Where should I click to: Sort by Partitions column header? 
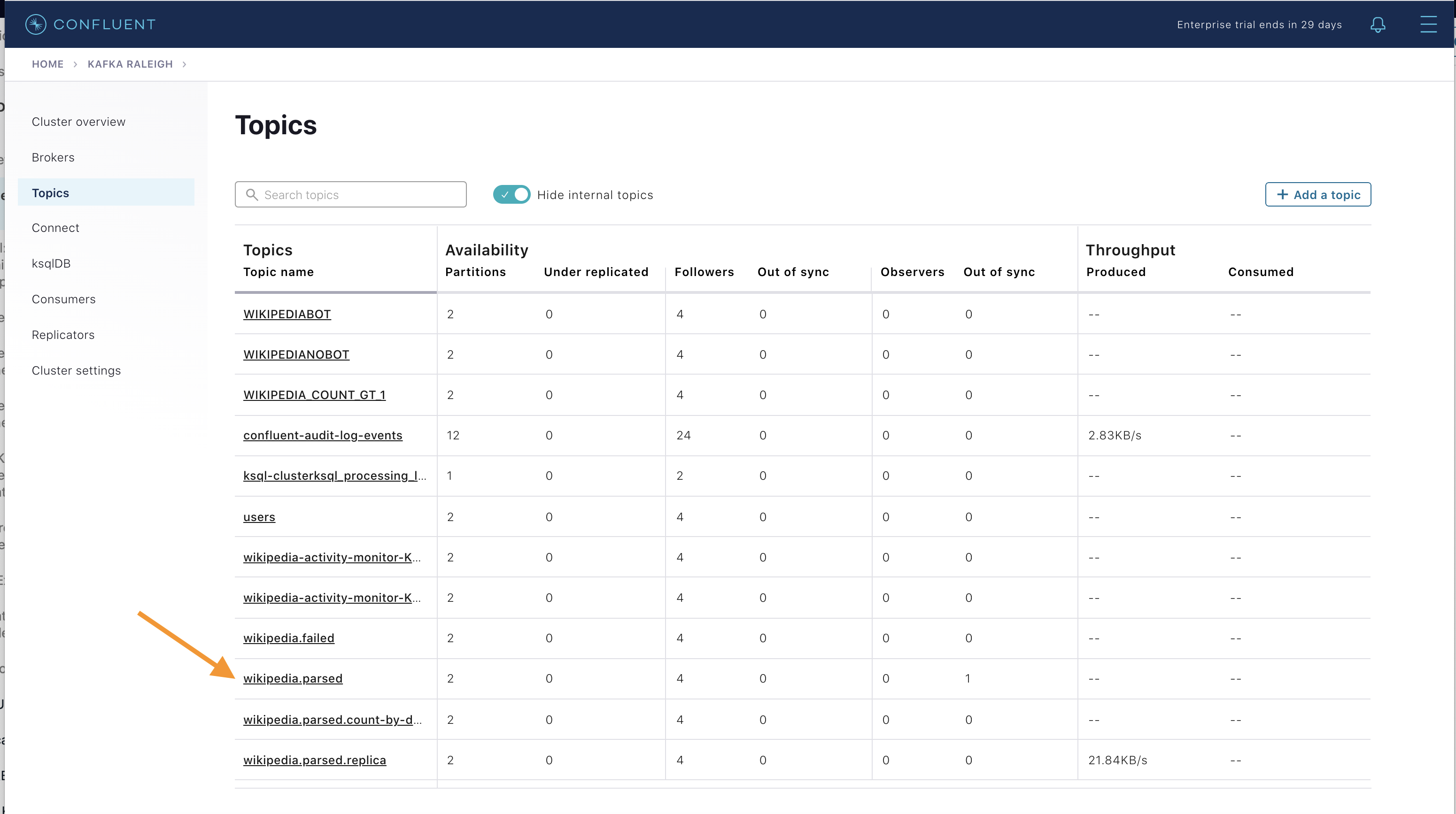tap(475, 272)
